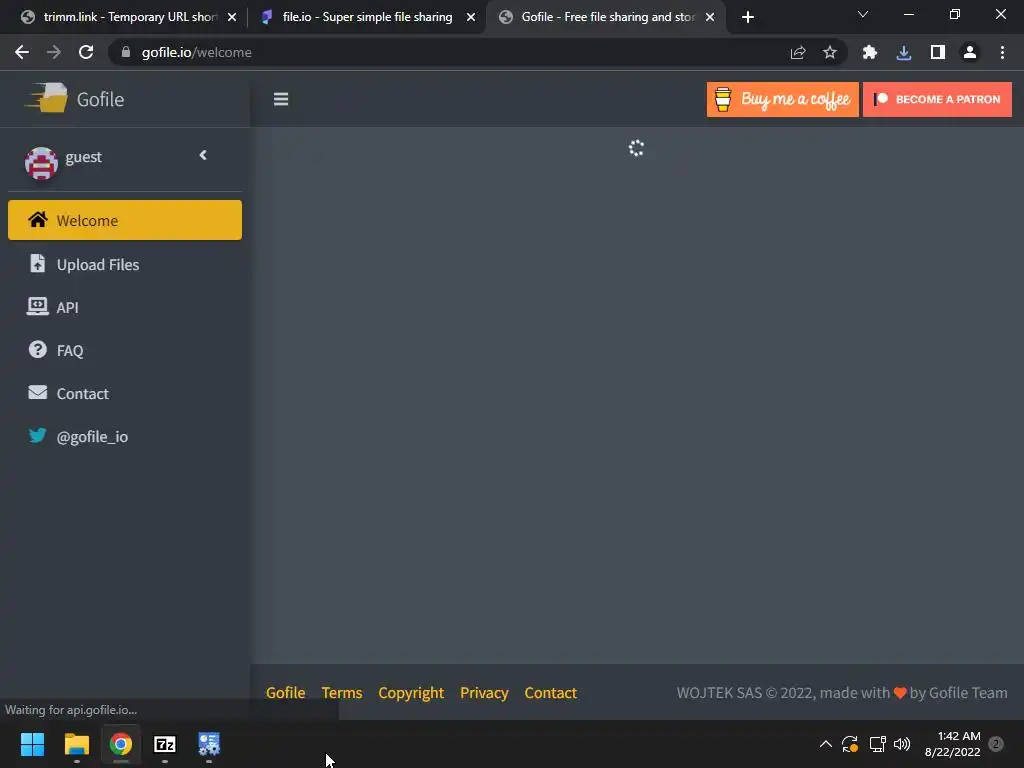Close the Gofile tab
This screenshot has height=768, width=1024.
coord(710,17)
